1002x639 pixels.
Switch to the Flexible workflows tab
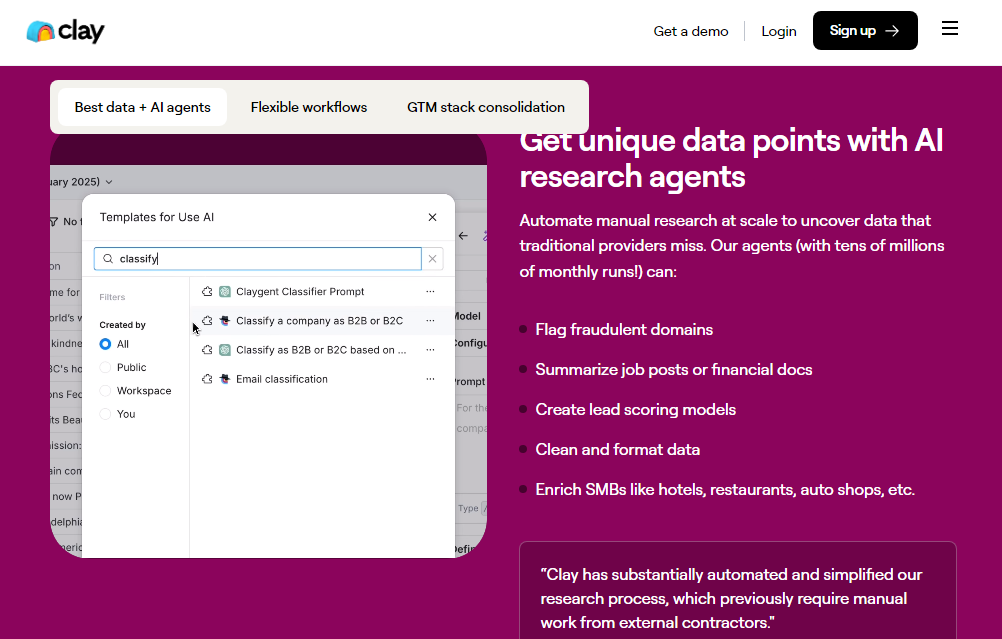tap(309, 107)
